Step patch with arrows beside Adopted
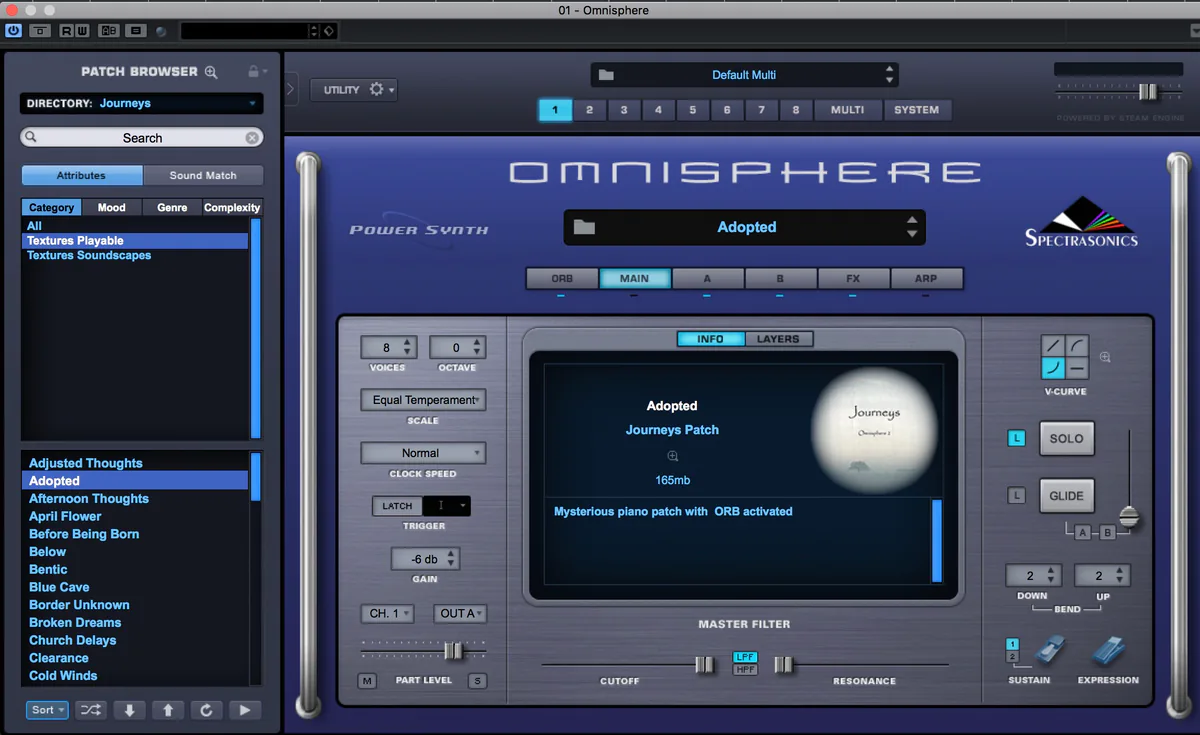Image resolution: width=1200 pixels, height=735 pixels. (x=911, y=227)
